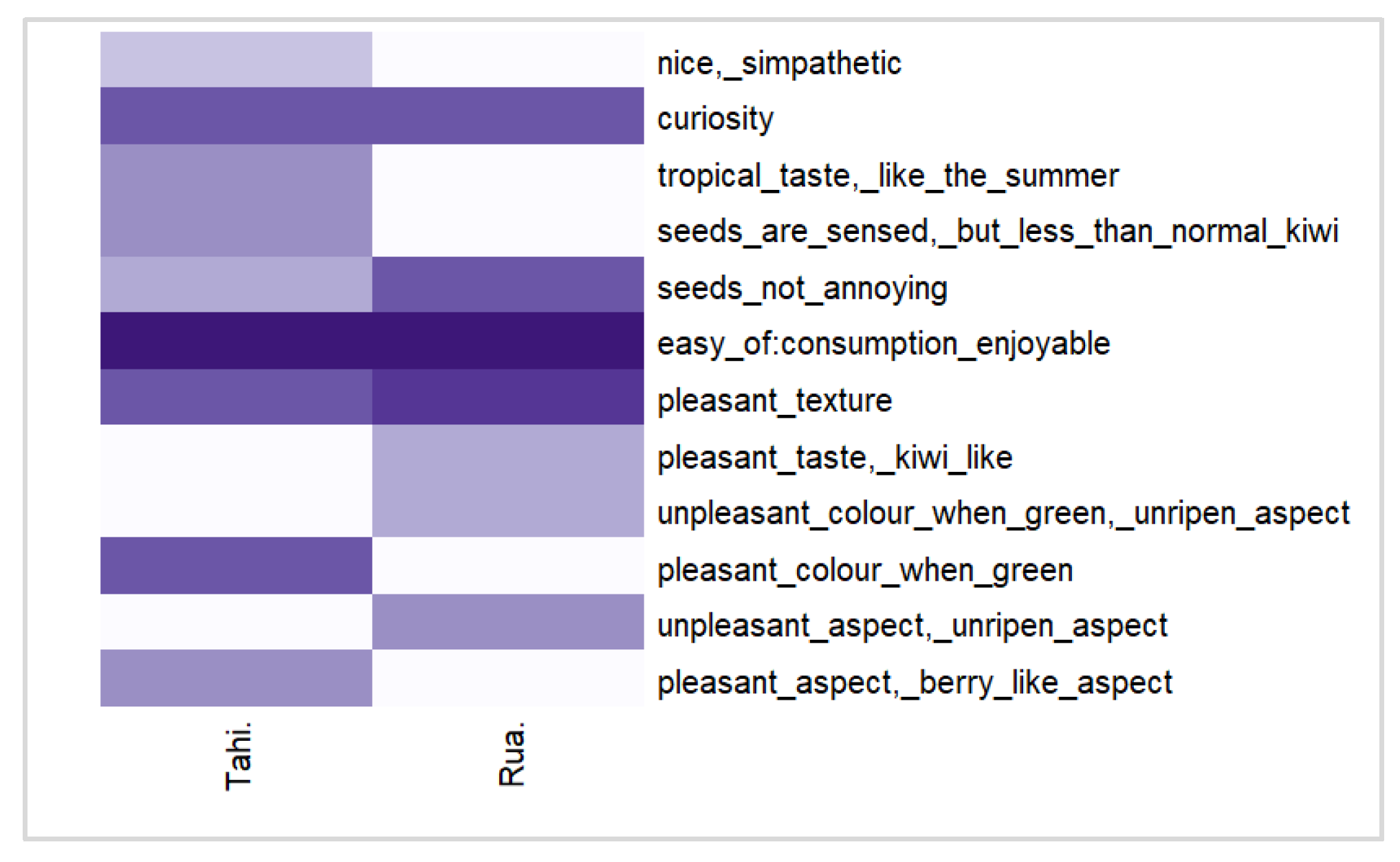
Task: Click the Tahi cell for seeds_not_annoying
Action: pyautogui.click(x=236, y=285)
